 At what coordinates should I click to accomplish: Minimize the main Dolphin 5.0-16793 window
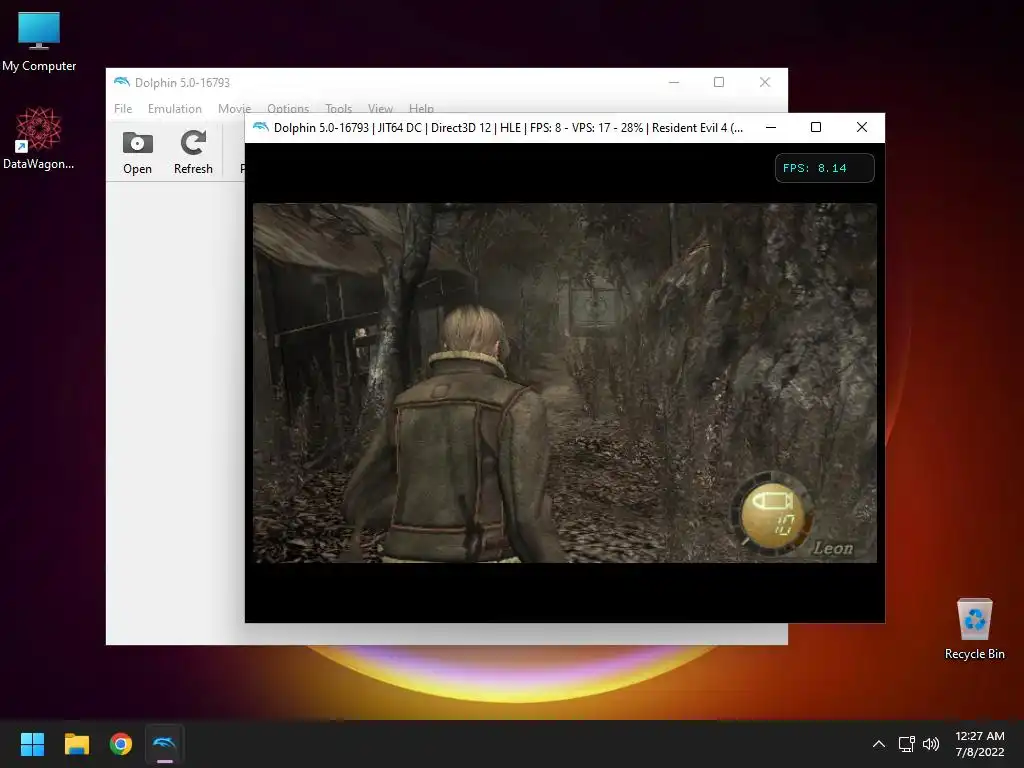tap(674, 82)
